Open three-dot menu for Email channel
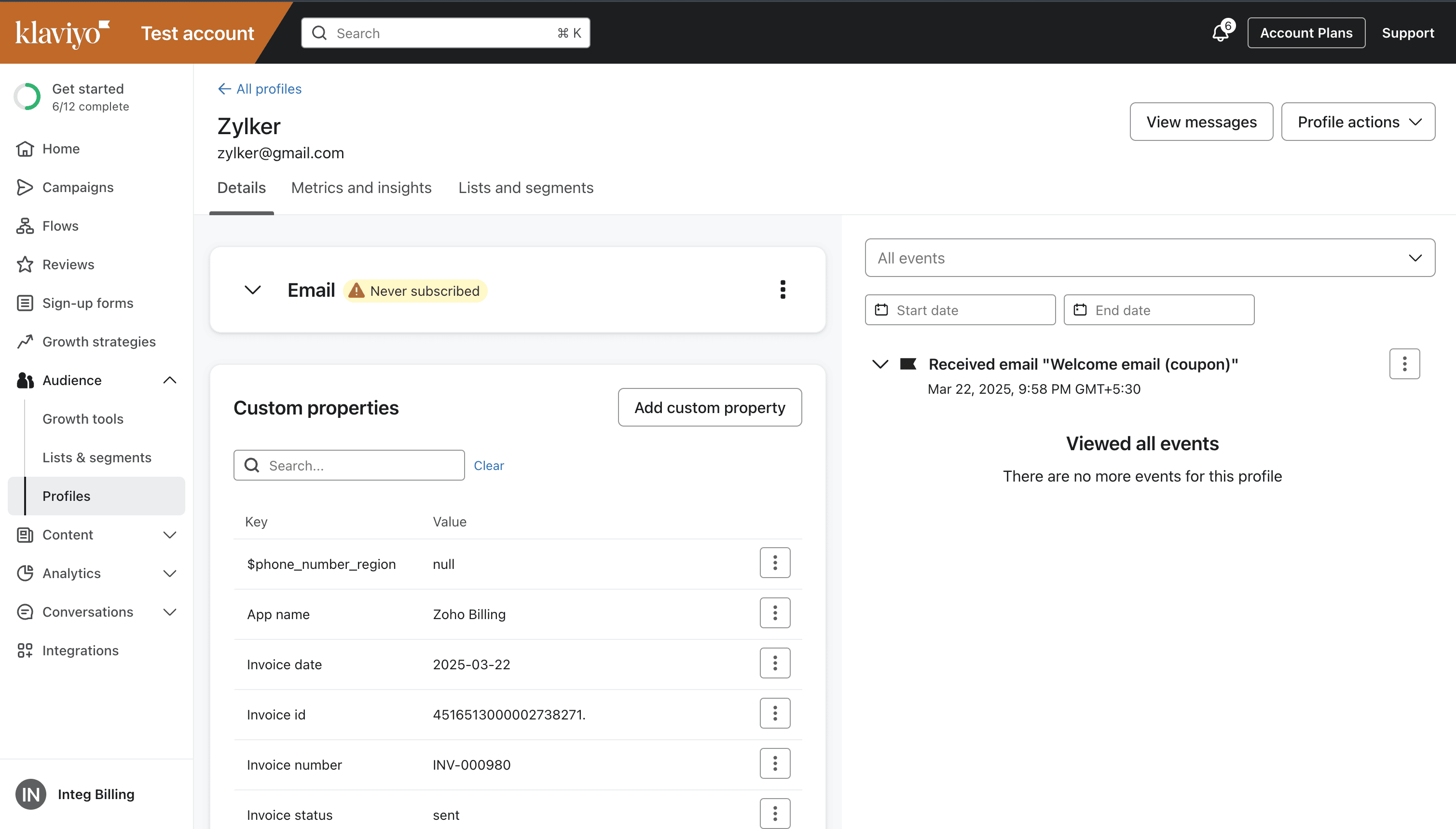Viewport: 1456px width, 829px height. (783, 290)
